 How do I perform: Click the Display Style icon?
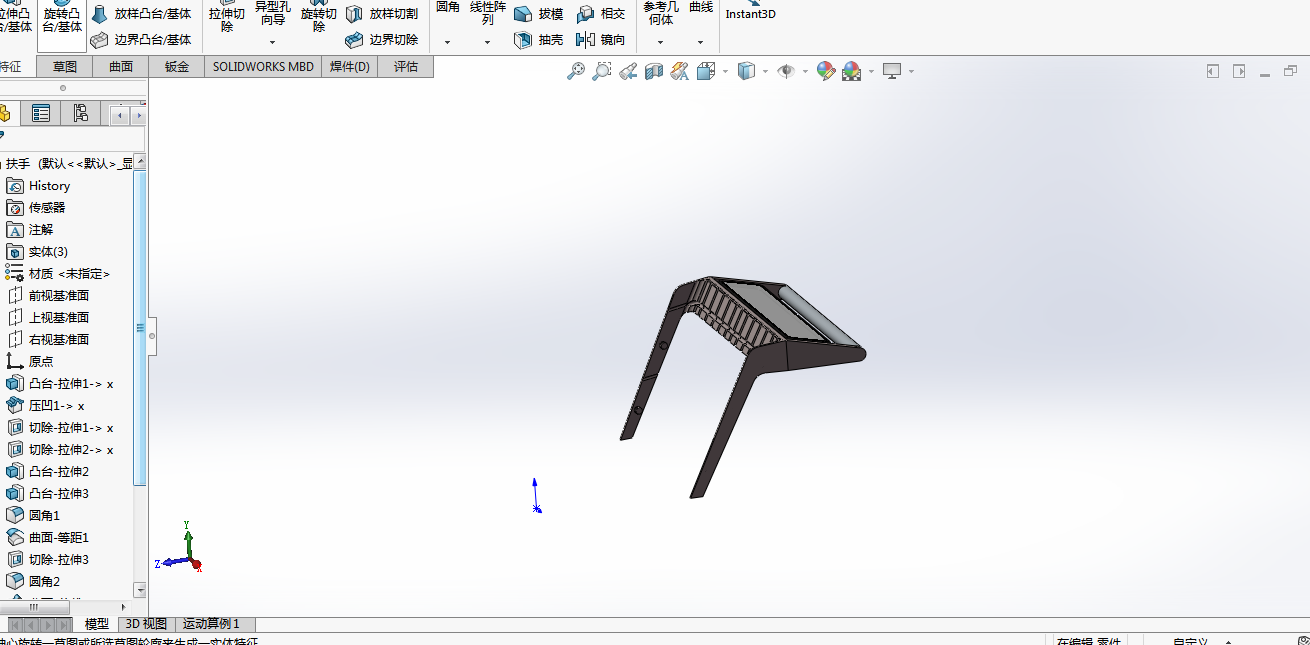[746, 71]
